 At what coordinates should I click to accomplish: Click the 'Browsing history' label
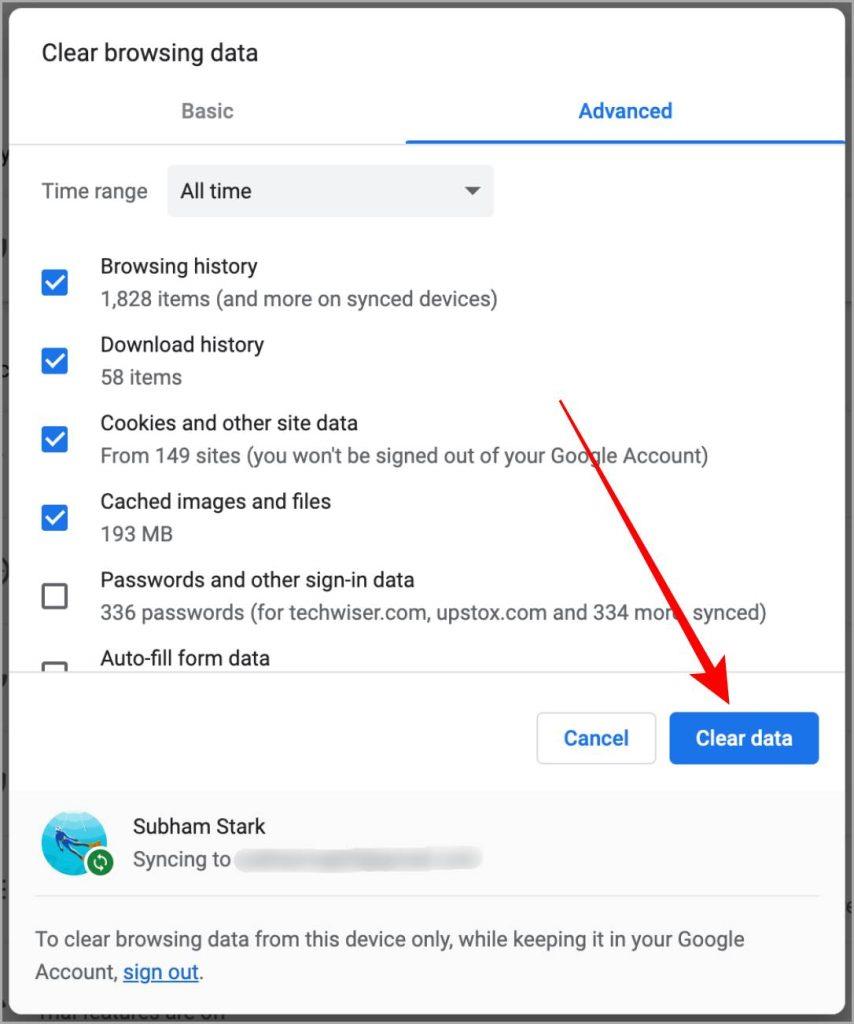click(x=179, y=266)
